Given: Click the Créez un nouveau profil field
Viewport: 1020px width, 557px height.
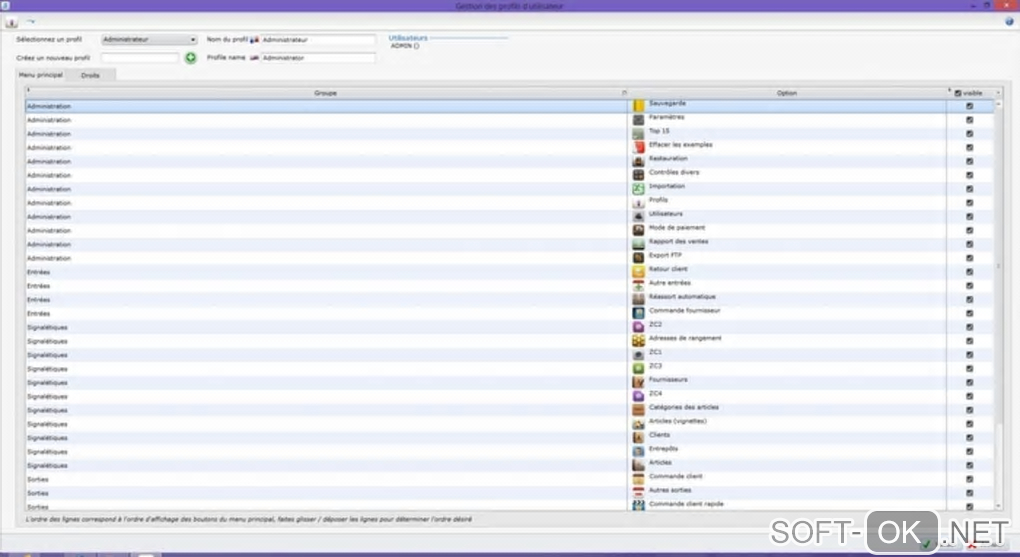Looking at the screenshot, I should pos(140,58).
